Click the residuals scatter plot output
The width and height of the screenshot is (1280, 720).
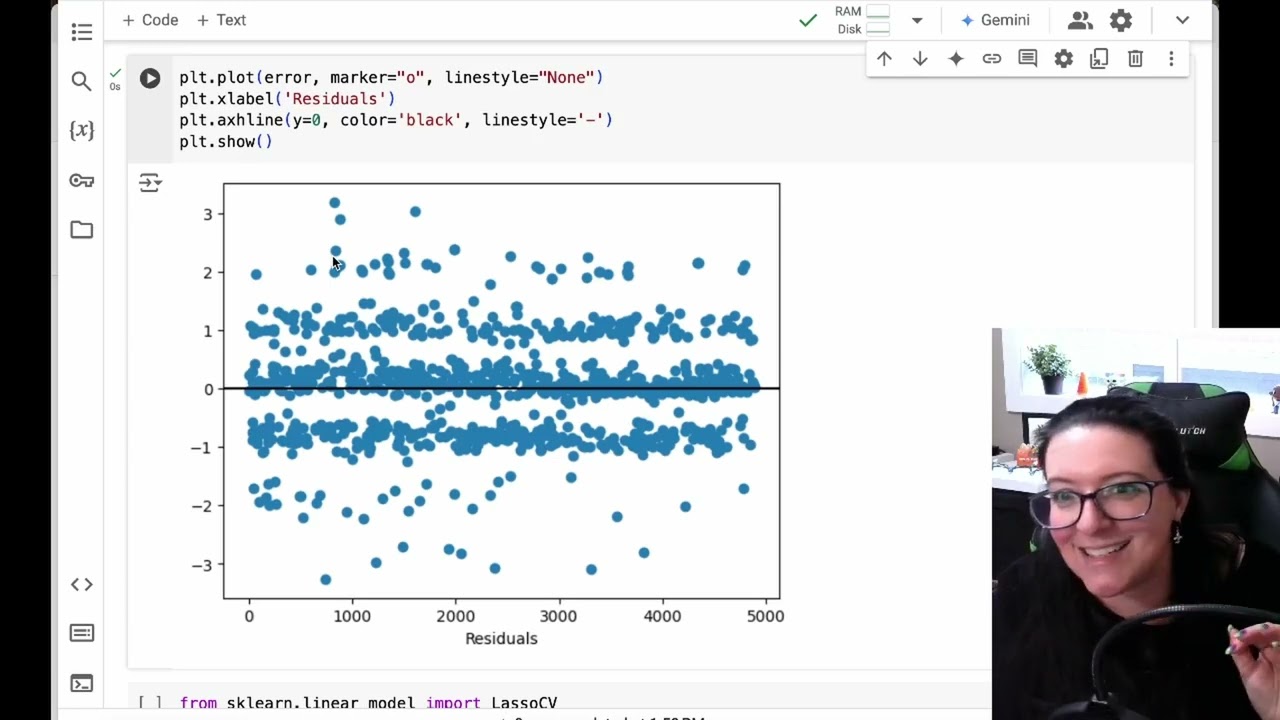click(x=501, y=391)
